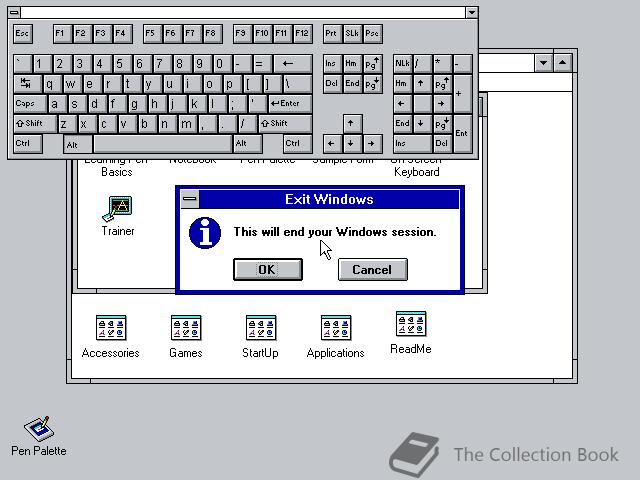Toggle the left Ctrl key
640x480 pixels.
(x=28, y=144)
